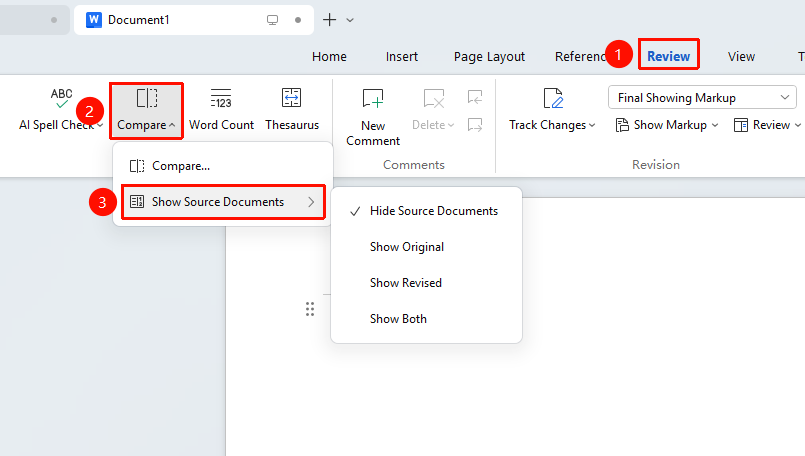Select the Review tab
The image size is (805, 456).
coord(668,56)
